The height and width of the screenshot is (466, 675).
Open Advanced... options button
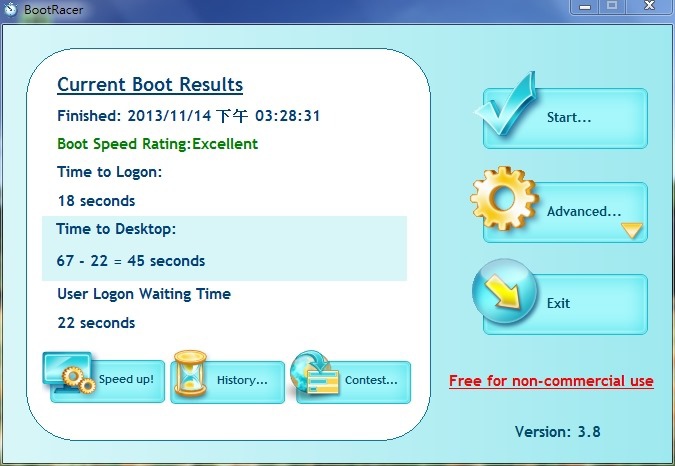pos(565,212)
